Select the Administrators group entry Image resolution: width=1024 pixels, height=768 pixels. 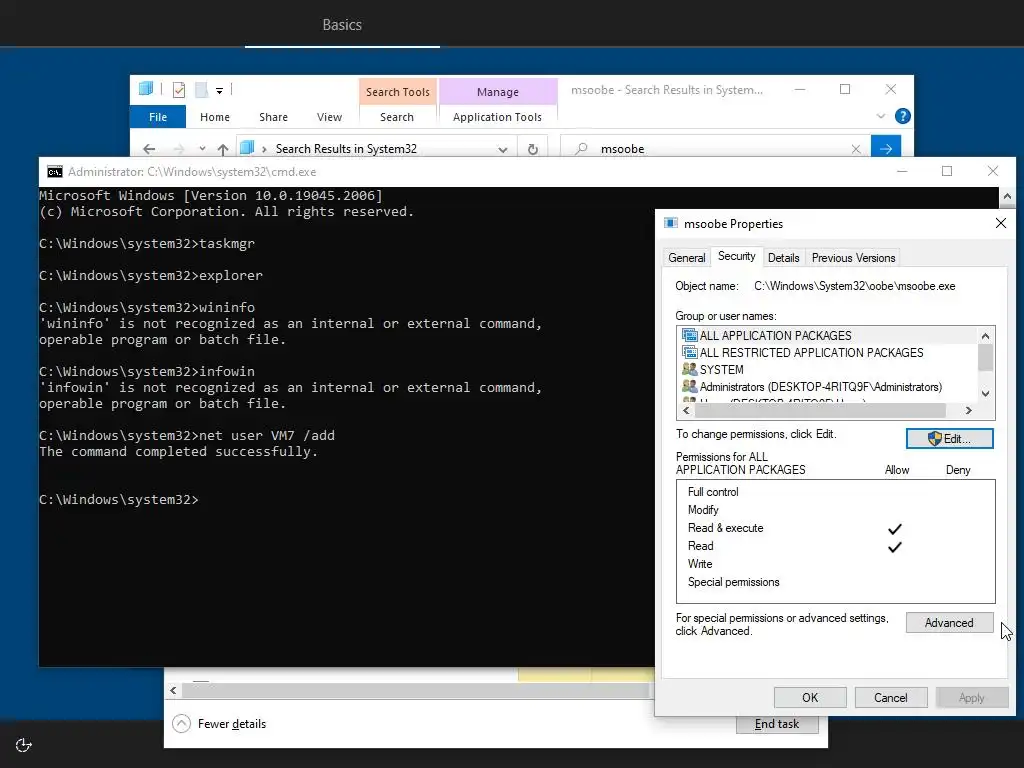pyautogui.click(x=829, y=387)
